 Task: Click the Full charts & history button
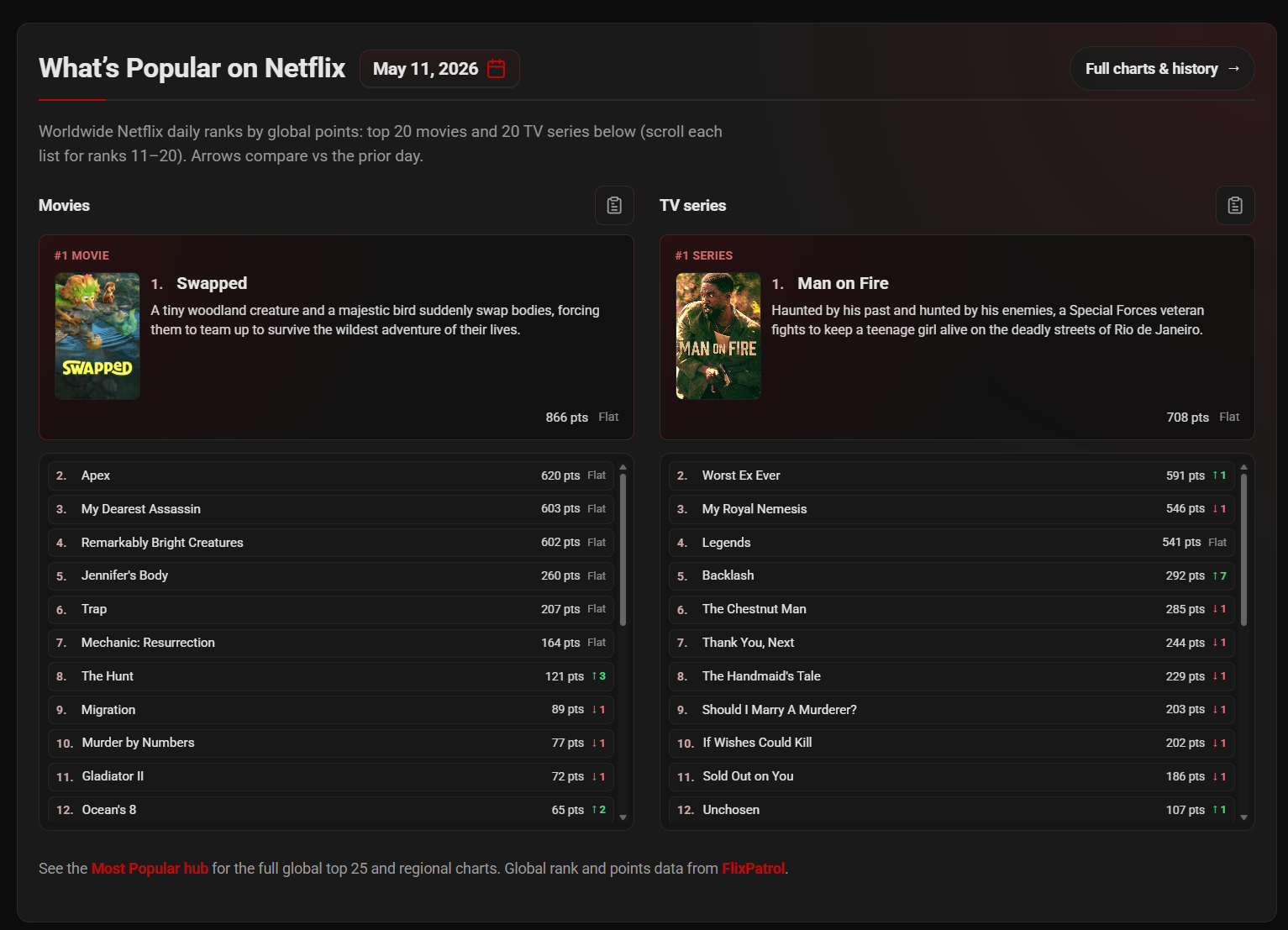(x=1162, y=69)
